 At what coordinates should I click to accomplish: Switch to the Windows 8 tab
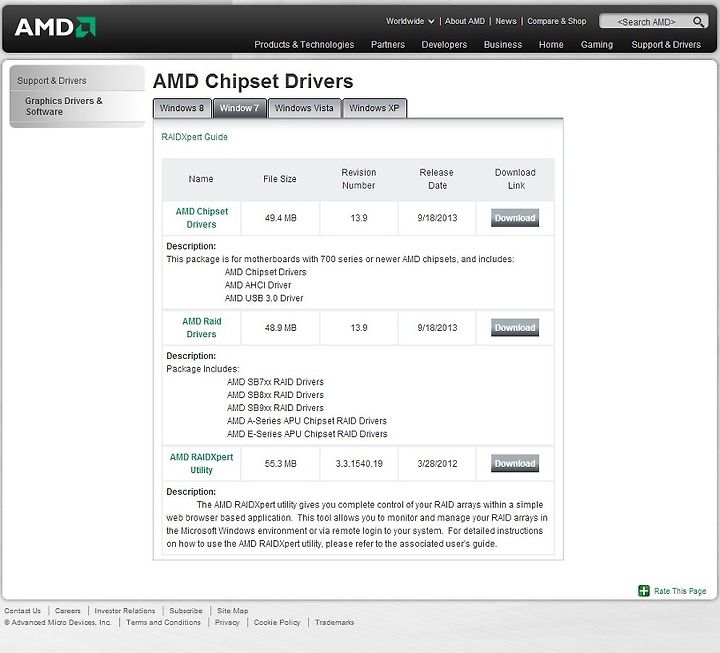coord(182,108)
